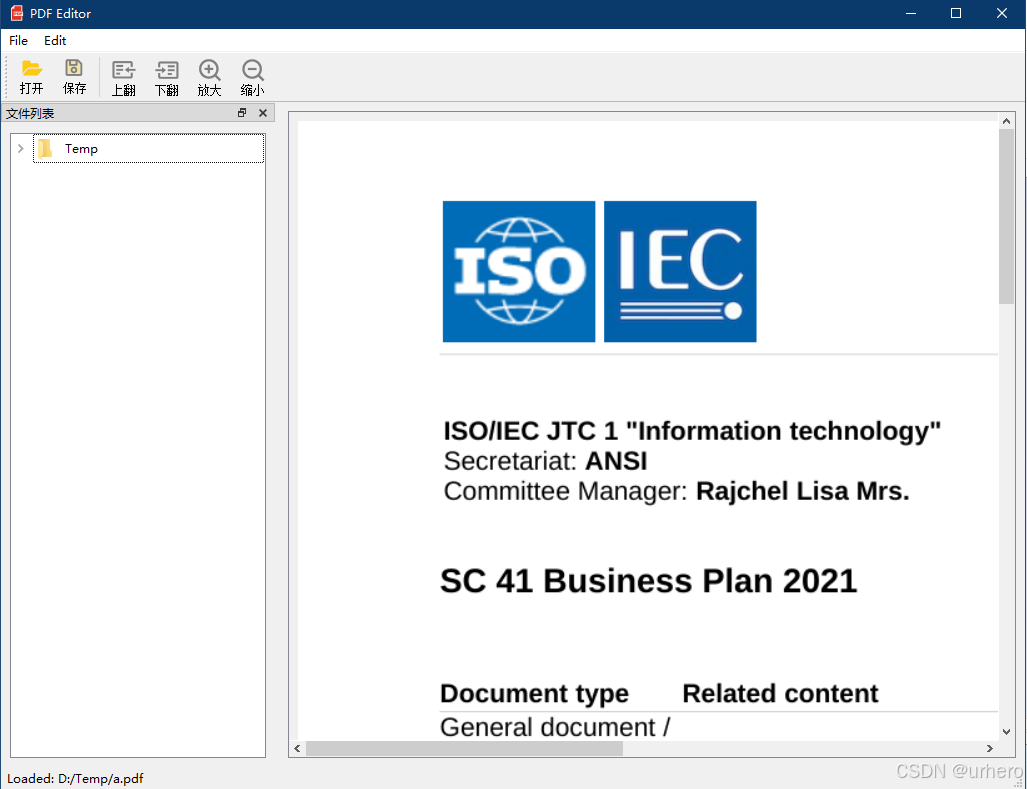The width and height of the screenshot is (1027, 789).
Task: Click the ISO logo in the document
Action: pos(519,271)
